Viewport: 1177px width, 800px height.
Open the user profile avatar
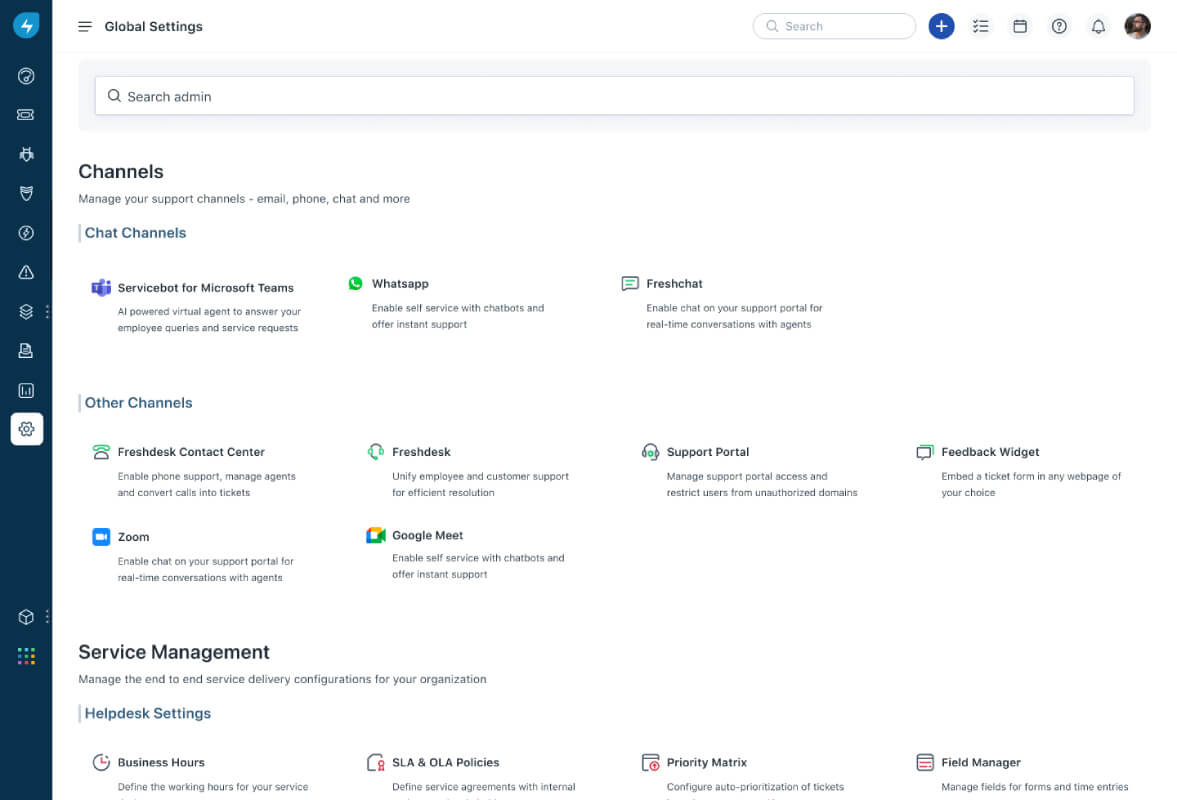click(1137, 26)
